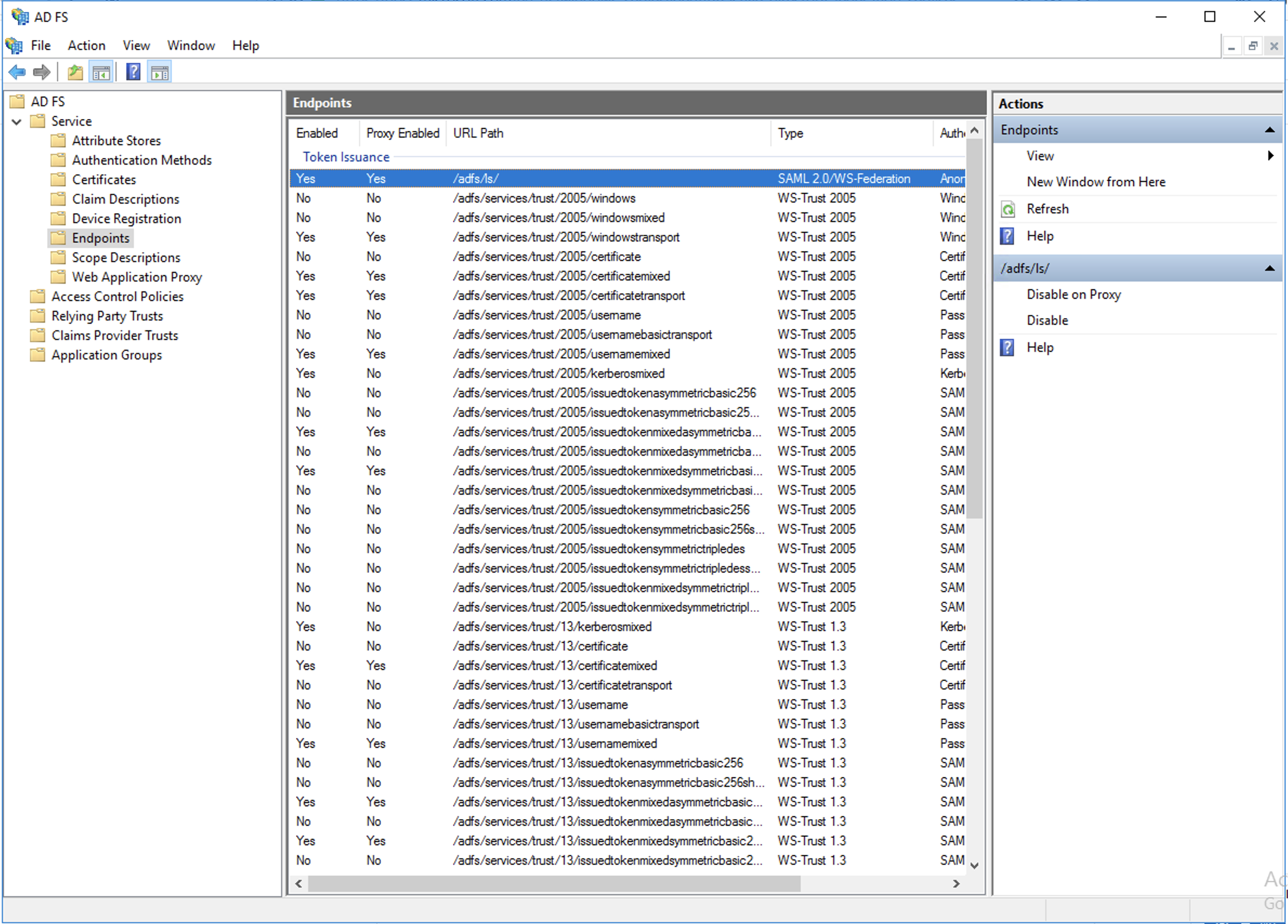Click the horizontal scrollbar thumb in Endpoints list
The height and width of the screenshot is (924, 1288).
pos(554,884)
